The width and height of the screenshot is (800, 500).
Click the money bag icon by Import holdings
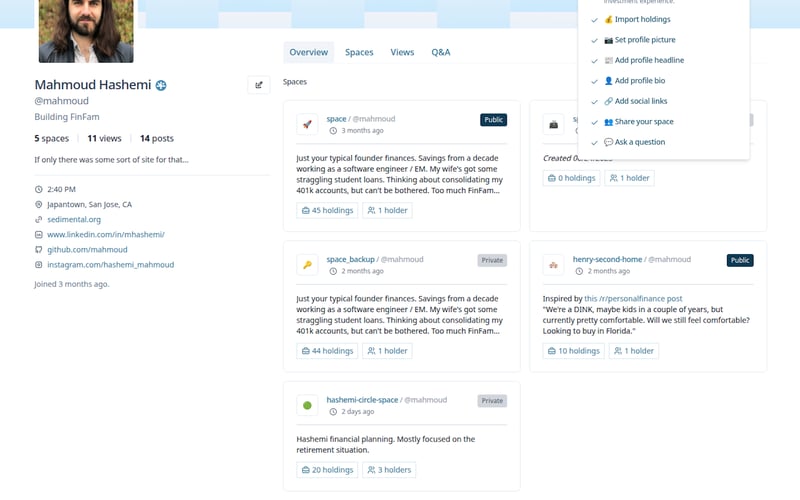pyautogui.click(x=608, y=19)
